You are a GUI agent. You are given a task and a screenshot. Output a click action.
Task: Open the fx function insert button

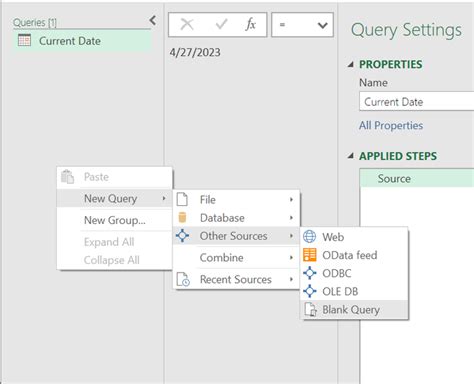(x=251, y=24)
